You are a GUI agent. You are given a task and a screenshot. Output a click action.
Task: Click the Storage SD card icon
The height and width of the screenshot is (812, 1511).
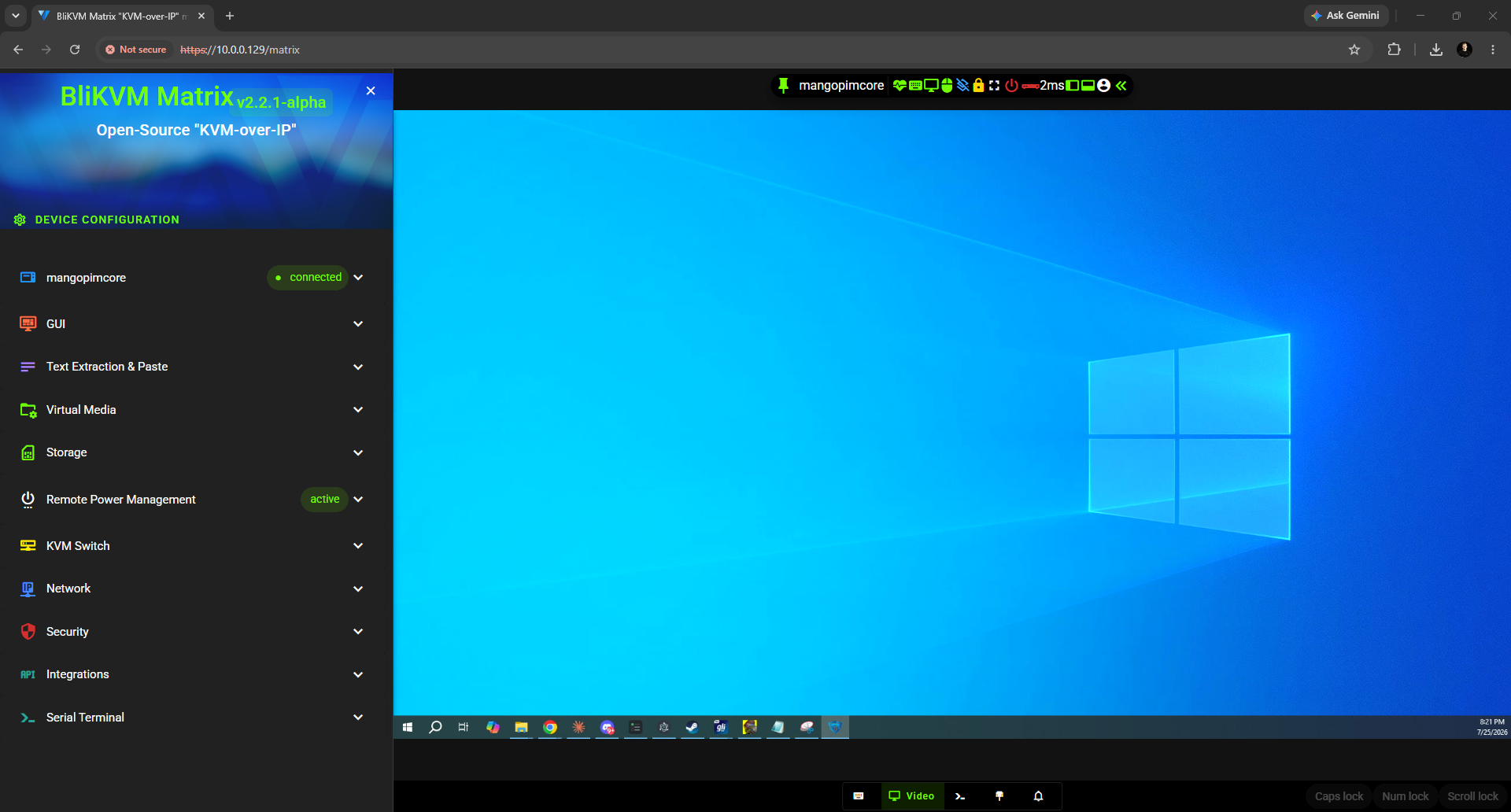point(28,452)
